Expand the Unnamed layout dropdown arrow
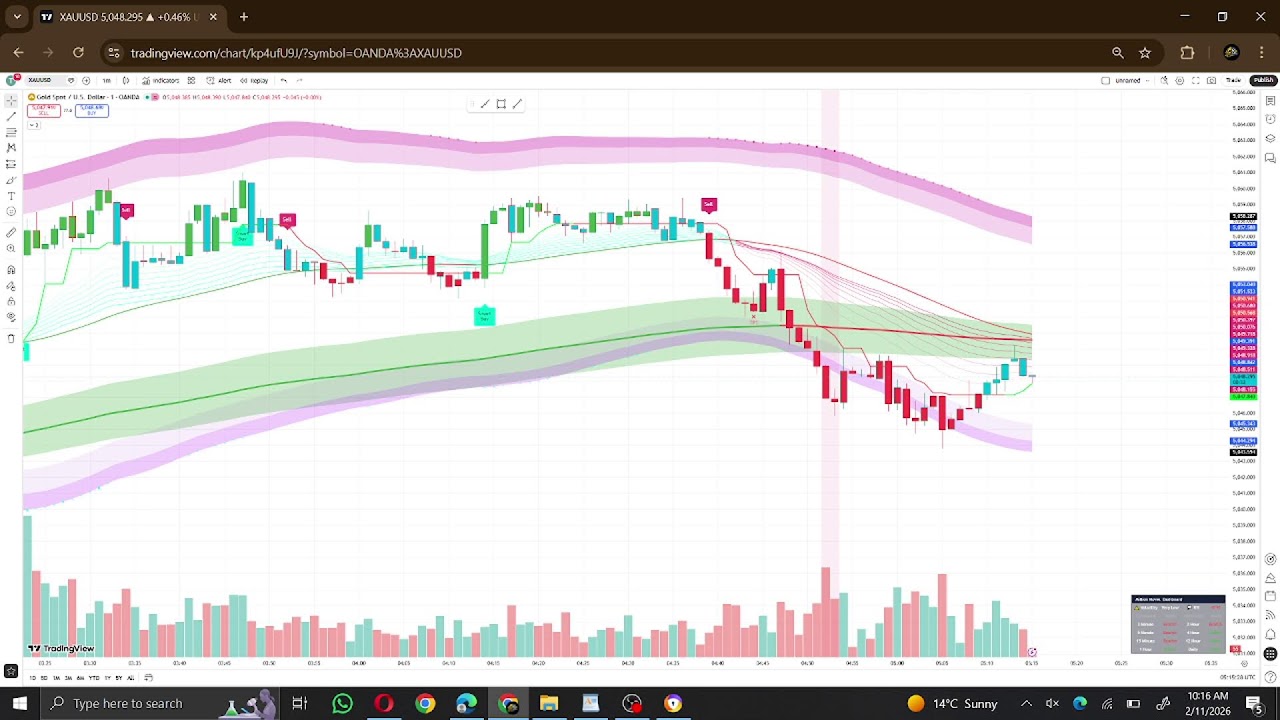 pos(1148,80)
